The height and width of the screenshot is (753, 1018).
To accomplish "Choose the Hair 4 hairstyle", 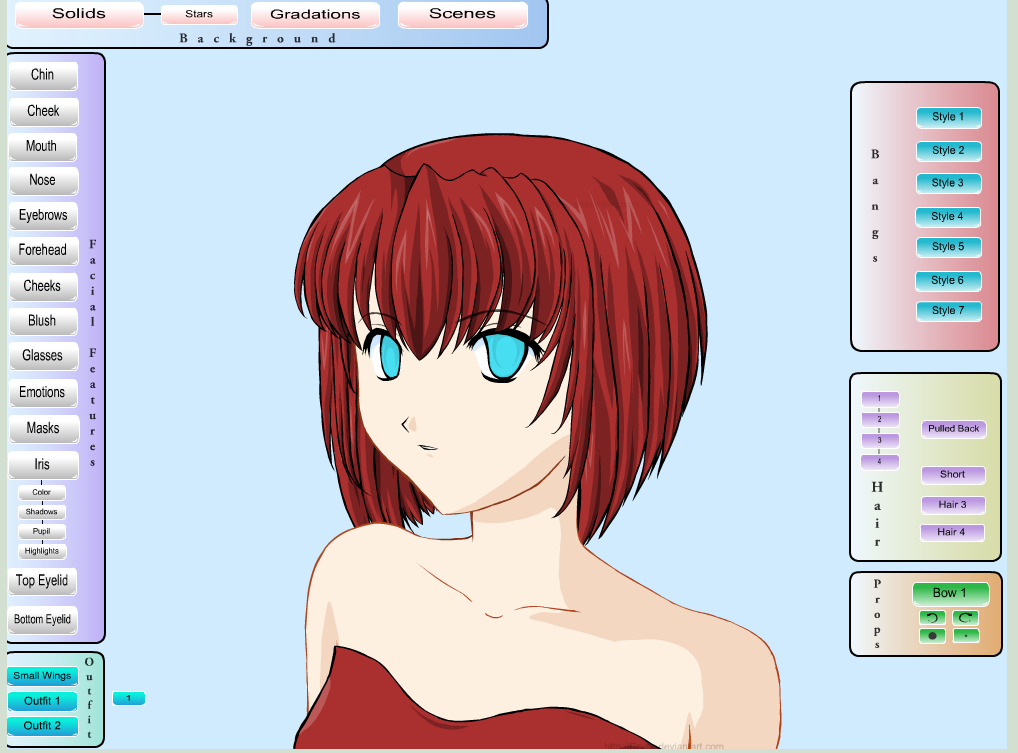I will (x=952, y=532).
